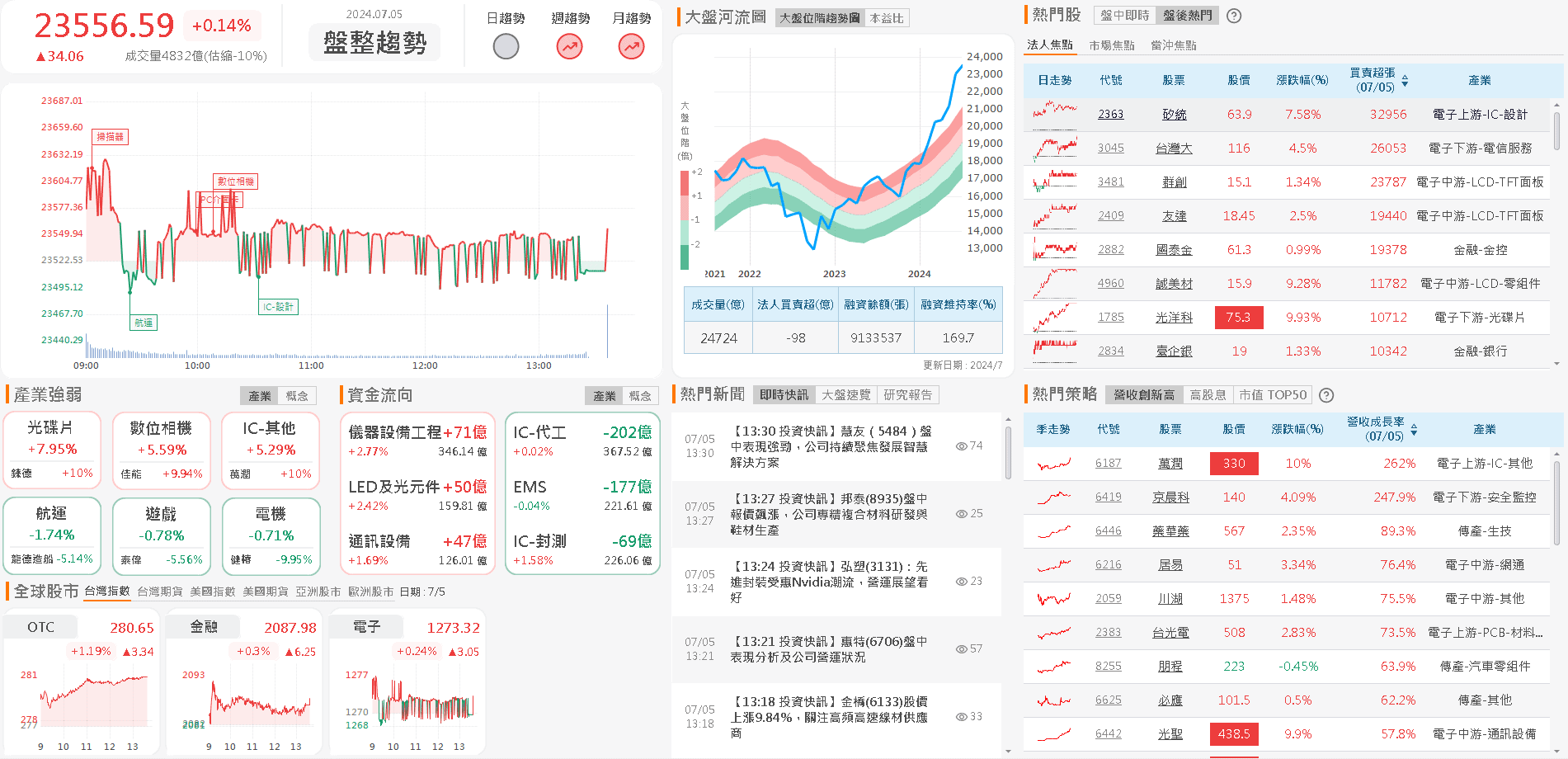Click the 矽統 daily trend sparkline
This screenshot has height=759, width=1568.
pyautogui.click(x=1055, y=115)
